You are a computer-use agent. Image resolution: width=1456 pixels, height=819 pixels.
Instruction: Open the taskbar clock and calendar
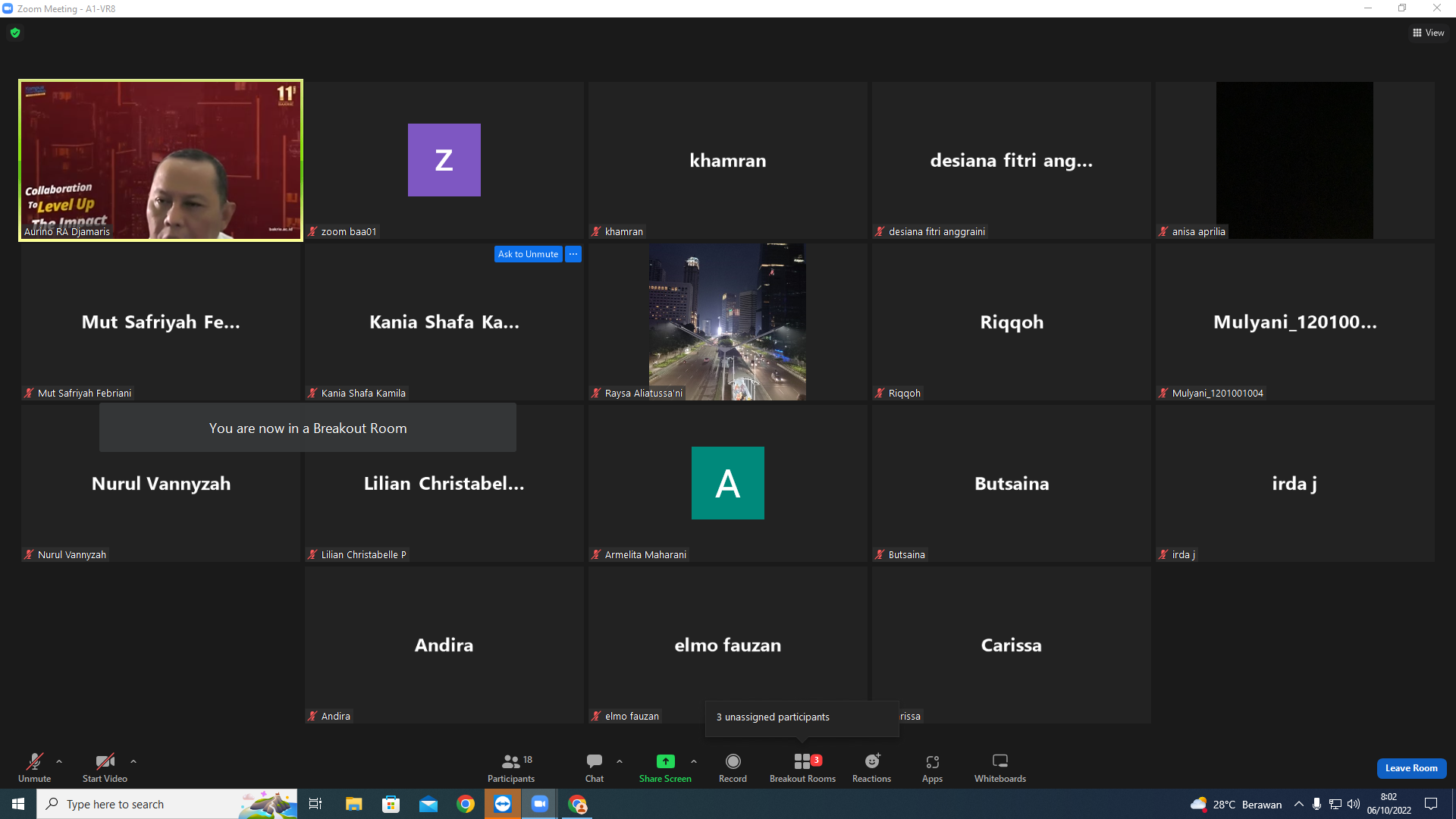pyautogui.click(x=1389, y=804)
